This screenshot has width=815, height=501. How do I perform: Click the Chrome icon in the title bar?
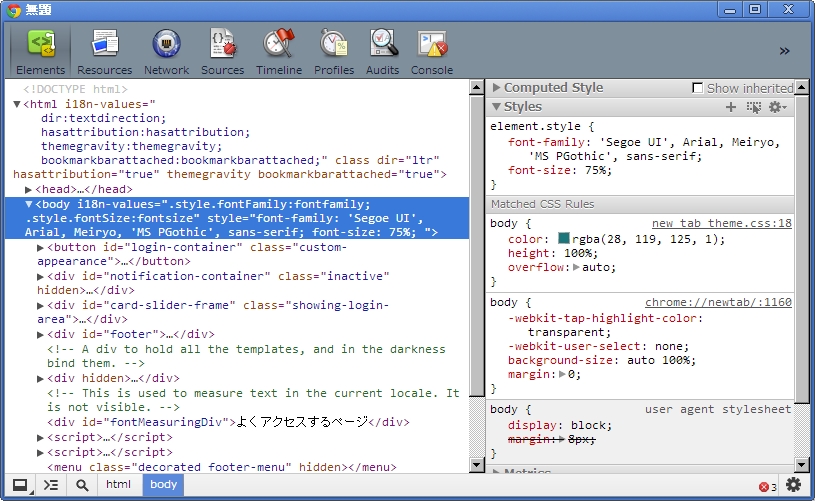(x=14, y=10)
